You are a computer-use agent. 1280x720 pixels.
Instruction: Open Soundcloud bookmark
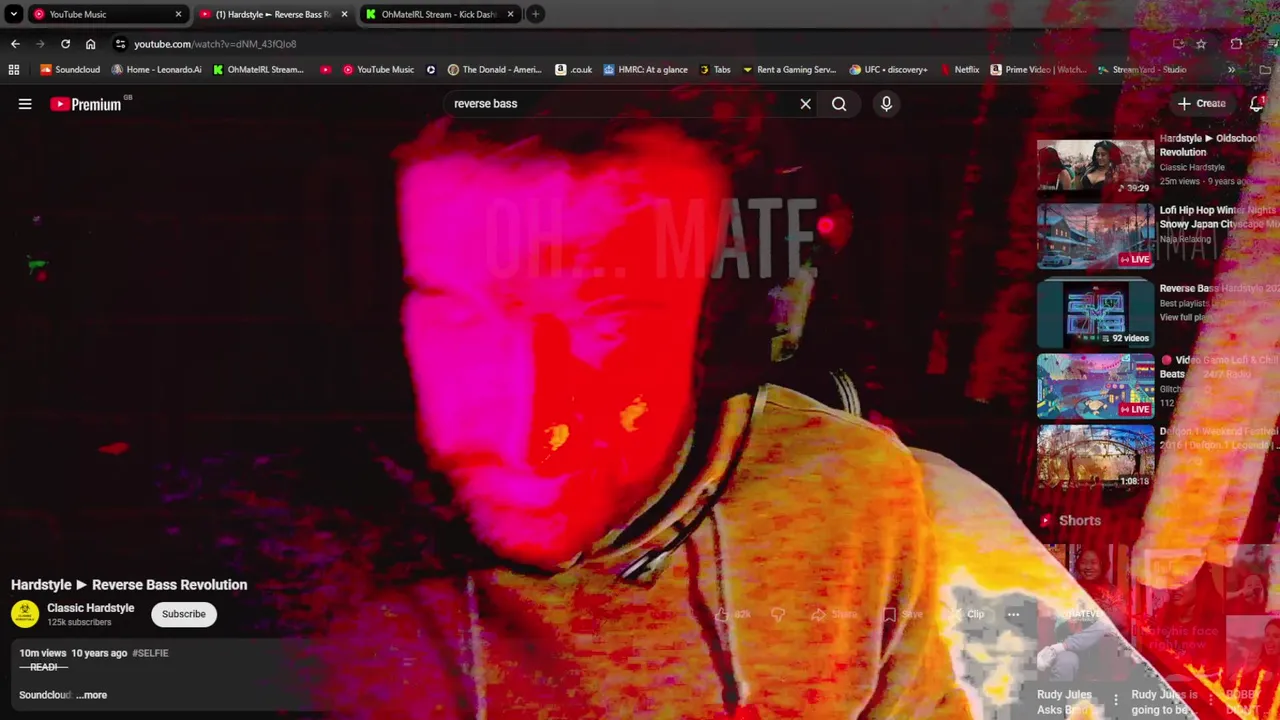pos(70,70)
